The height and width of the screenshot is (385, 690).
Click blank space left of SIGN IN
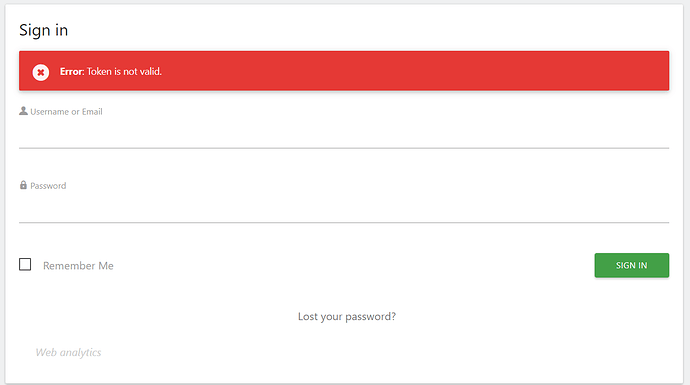coord(352,265)
